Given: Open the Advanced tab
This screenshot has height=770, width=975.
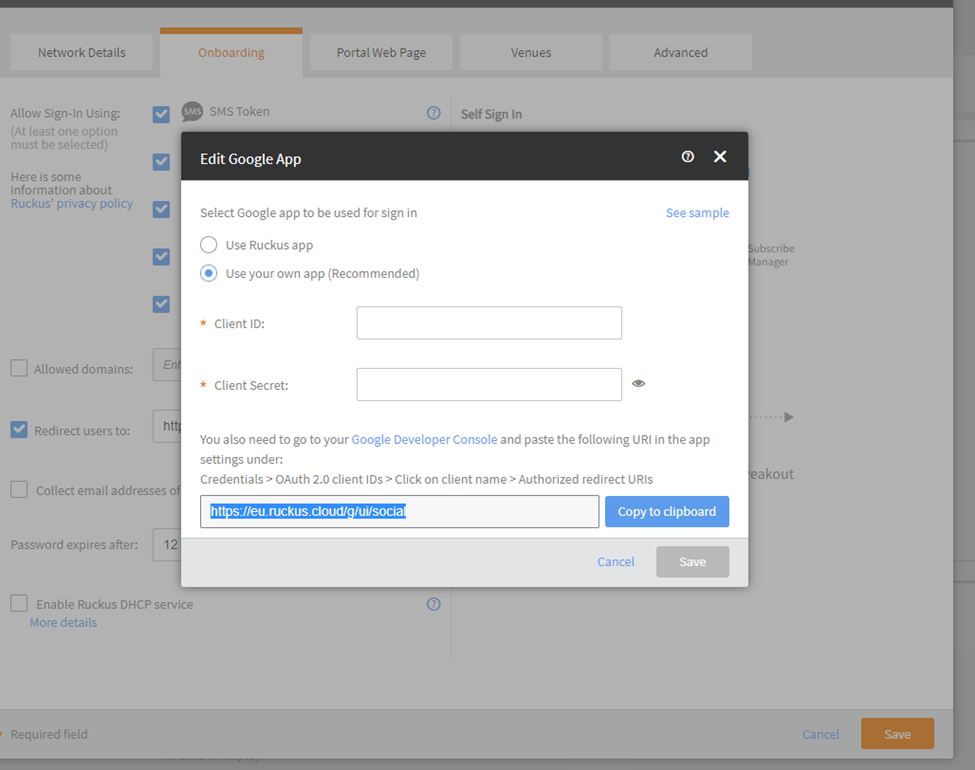Looking at the screenshot, I should click(681, 53).
